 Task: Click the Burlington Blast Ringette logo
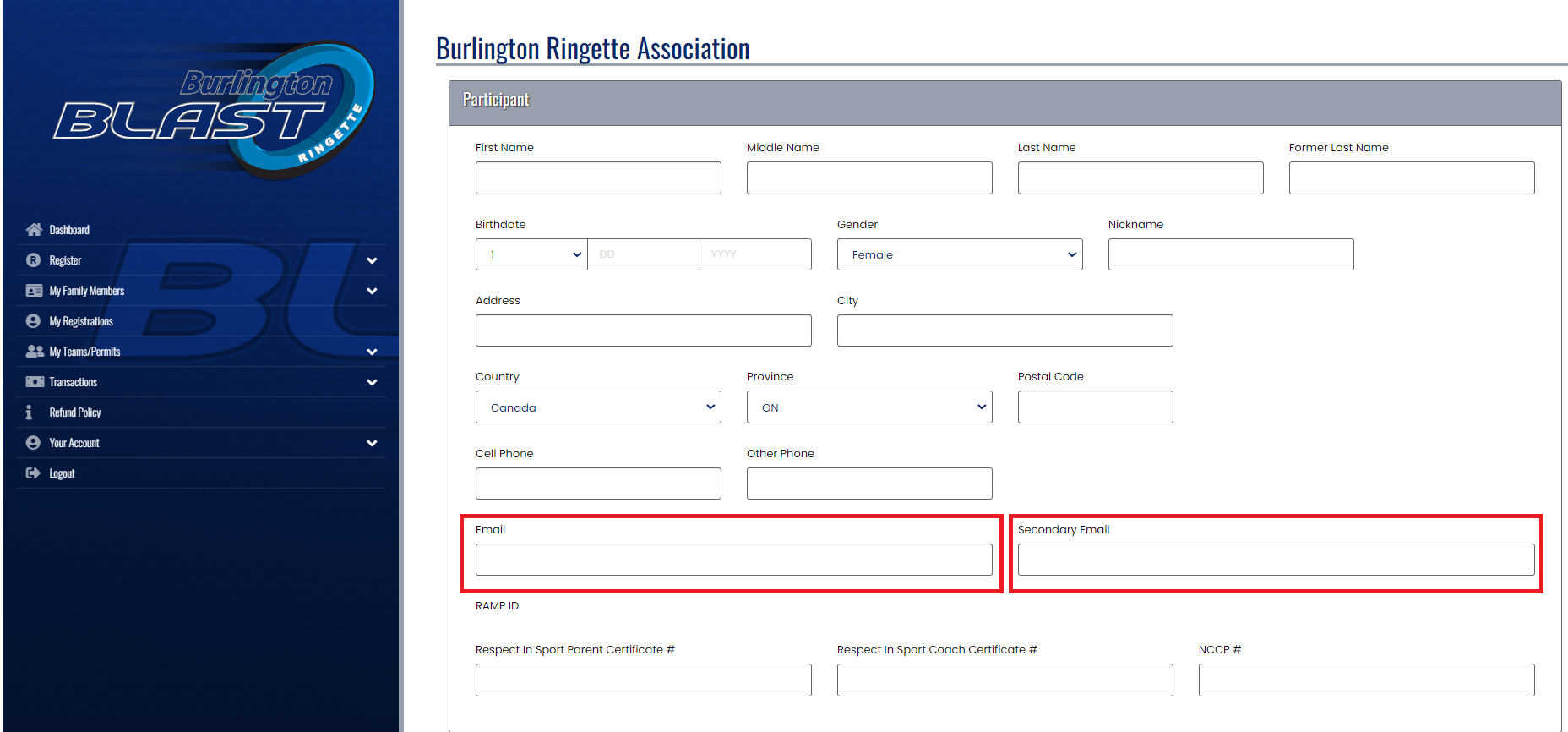click(x=215, y=110)
